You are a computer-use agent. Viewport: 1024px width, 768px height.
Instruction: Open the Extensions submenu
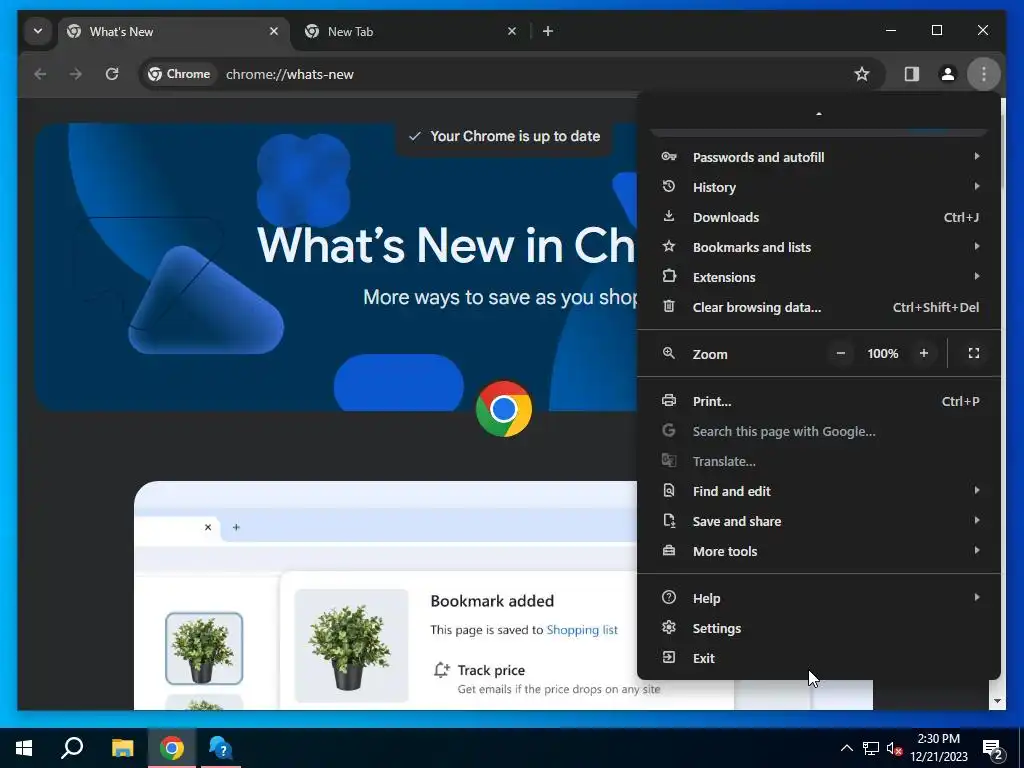pyautogui.click(x=819, y=278)
